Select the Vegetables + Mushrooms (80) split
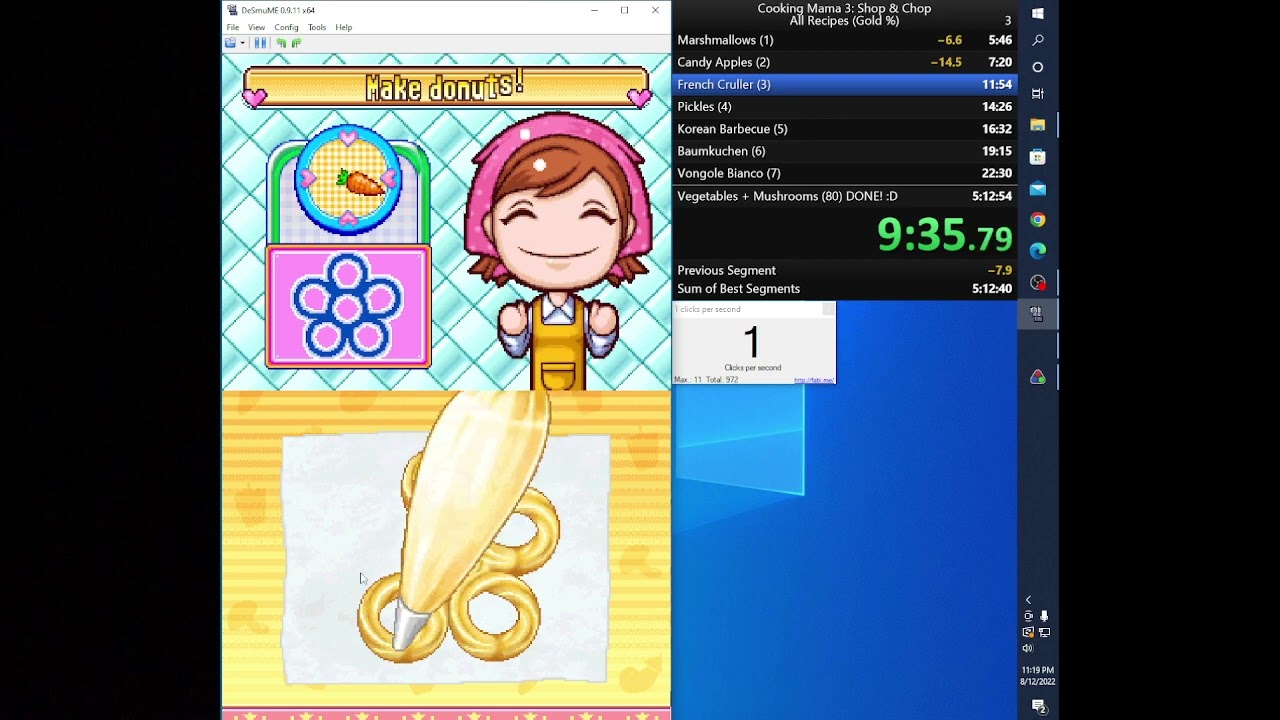 [845, 196]
